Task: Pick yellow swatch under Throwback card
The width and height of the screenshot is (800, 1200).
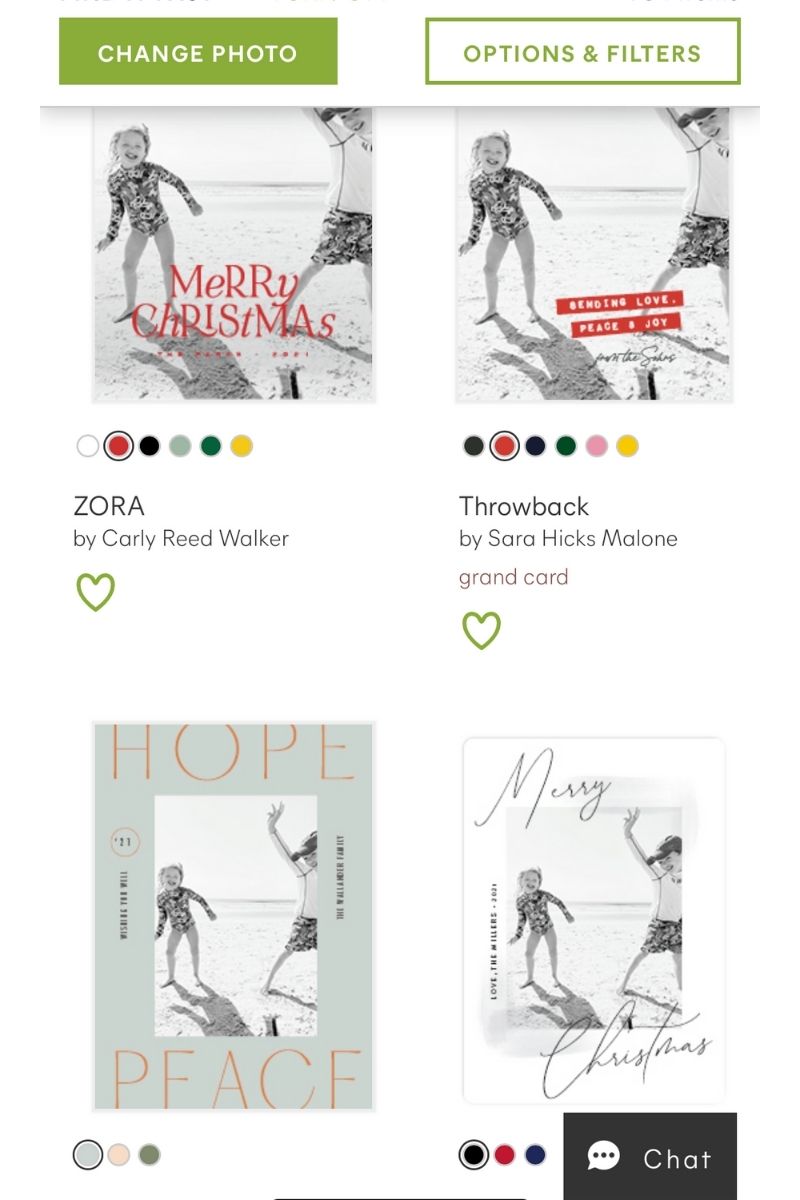Action: point(627,446)
